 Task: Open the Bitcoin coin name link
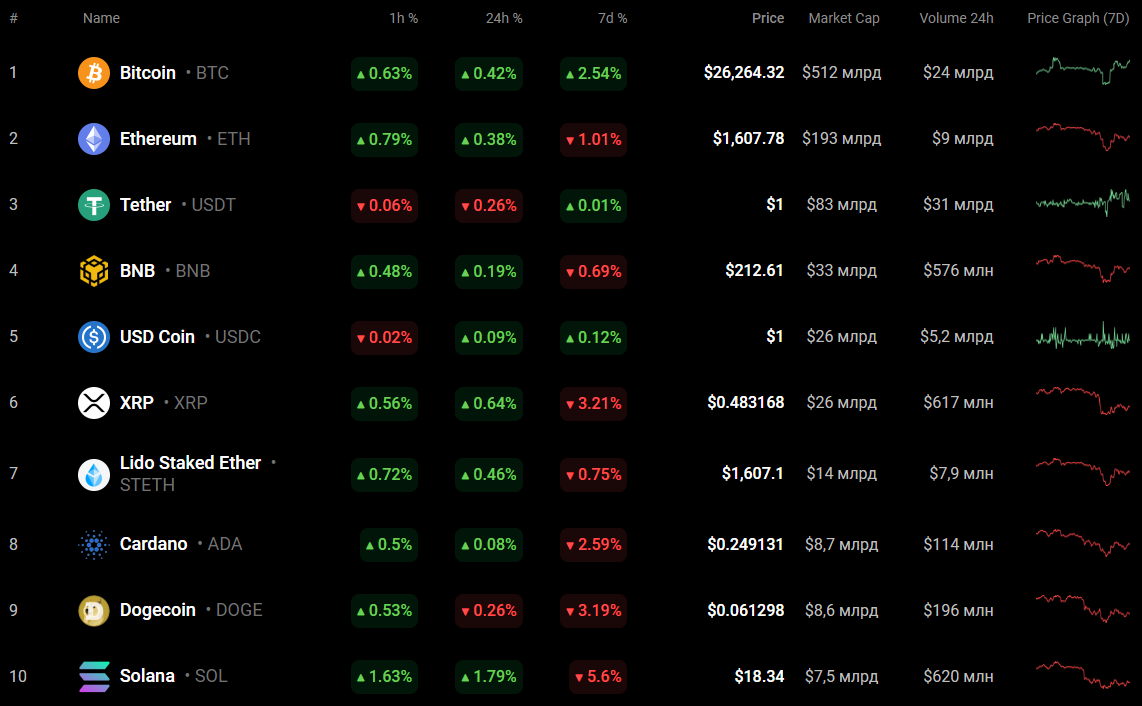[x=148, y=73]
